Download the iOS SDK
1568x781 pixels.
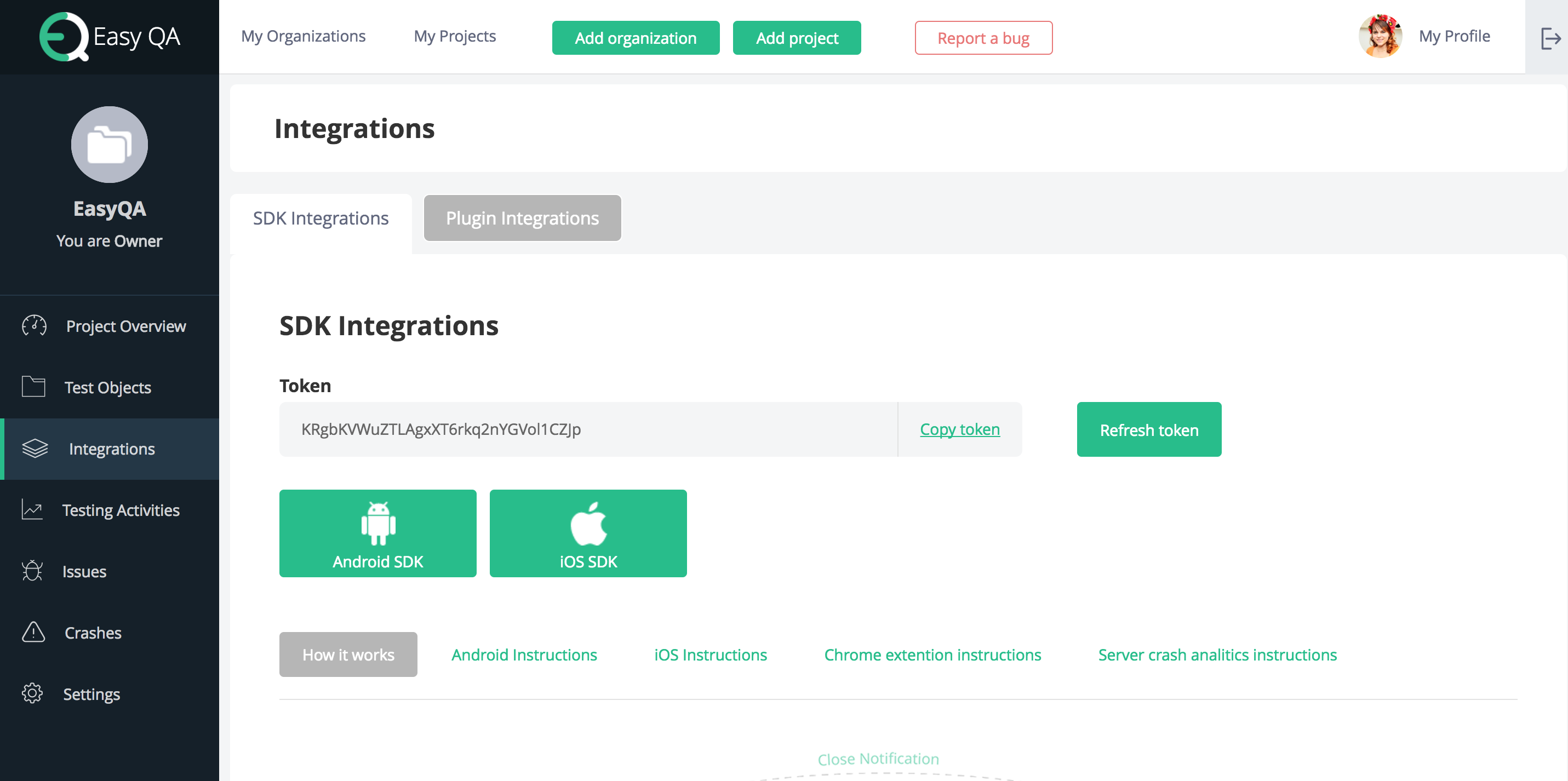[x=588, y=533]
